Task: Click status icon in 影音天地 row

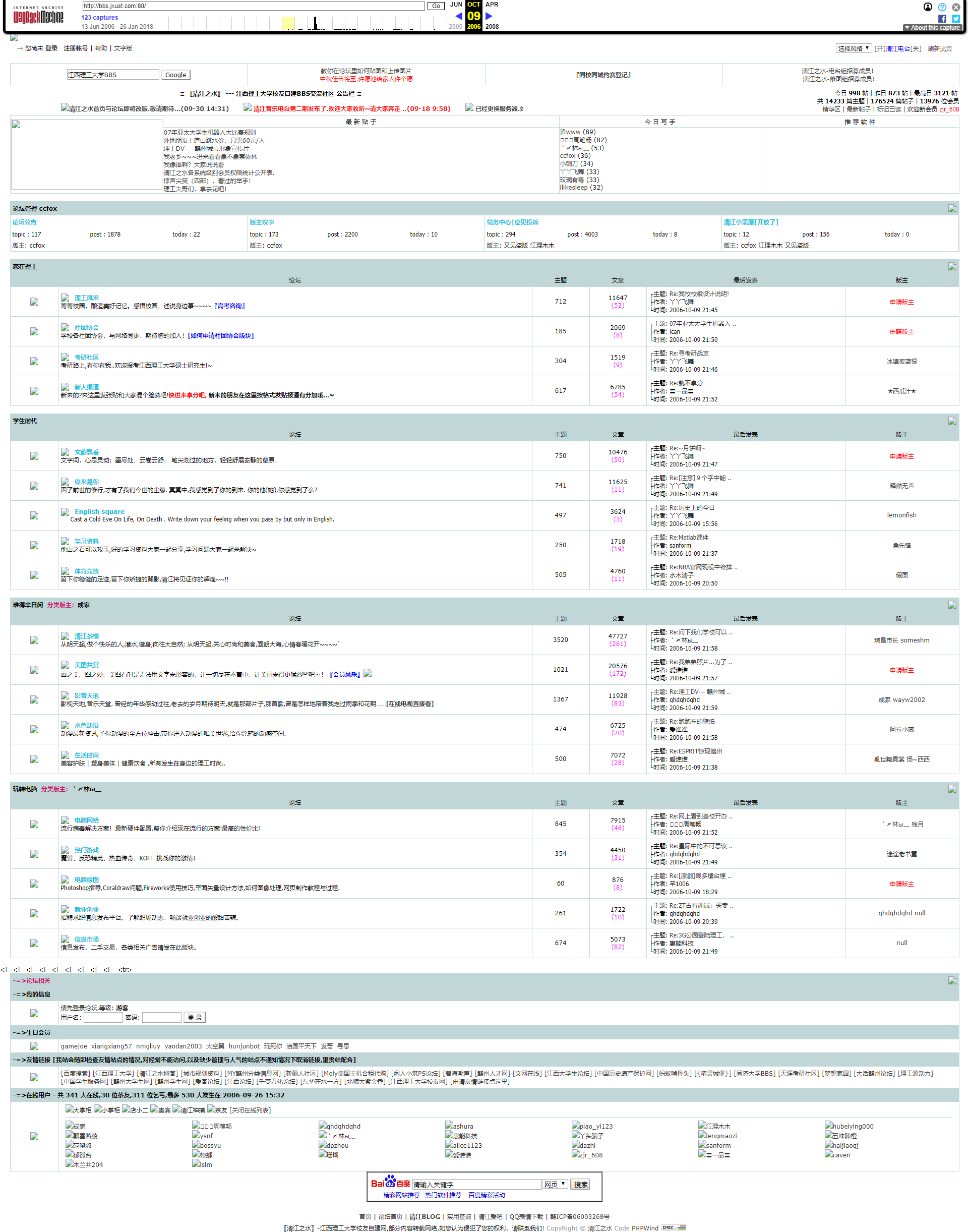Action: pyautogui.click(x=34, y=699)
